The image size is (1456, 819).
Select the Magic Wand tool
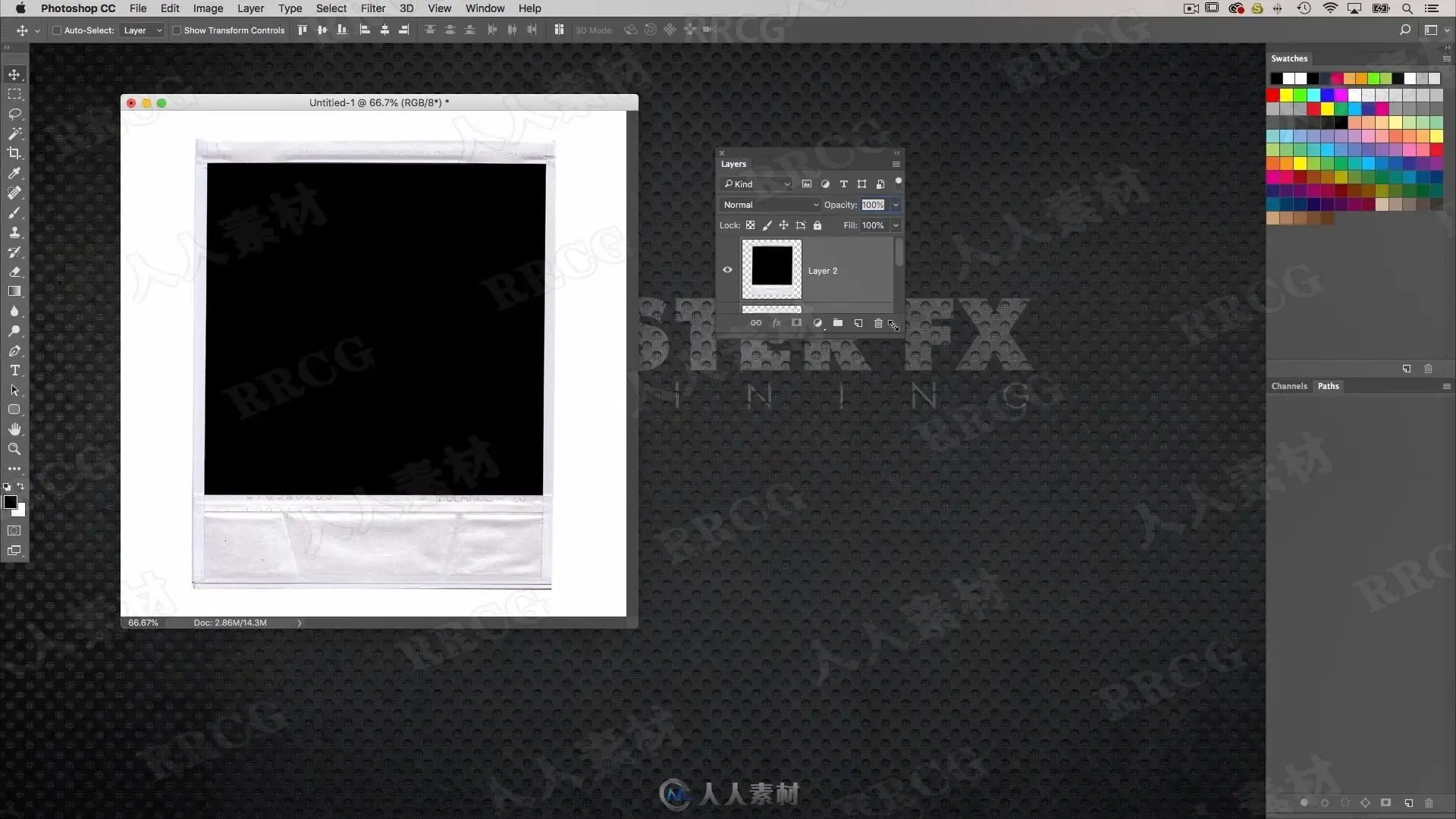click(14, 133)
